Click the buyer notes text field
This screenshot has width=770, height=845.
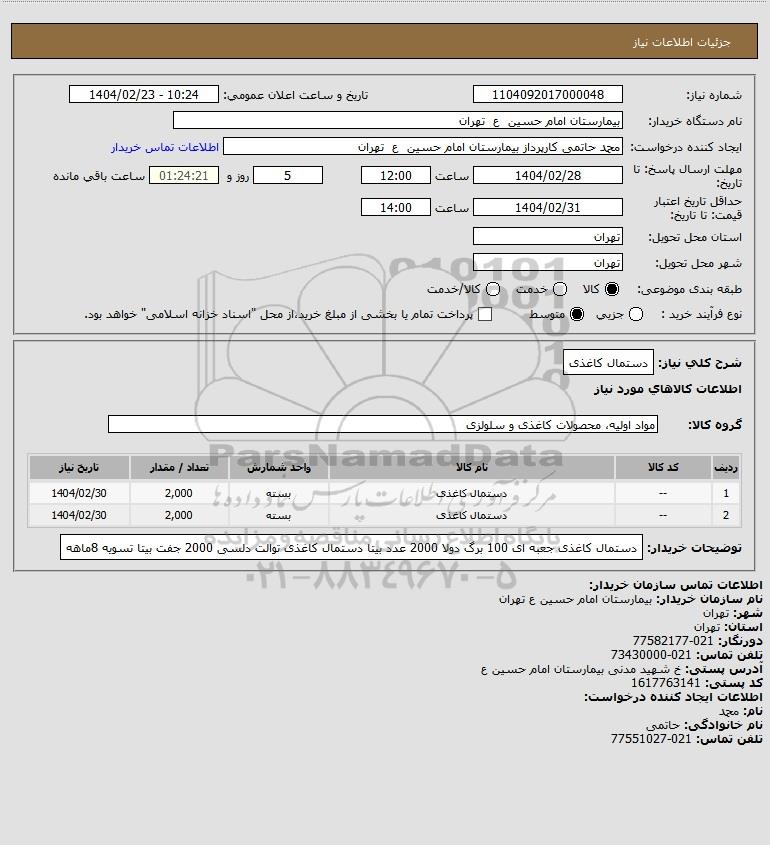click(351, 548)
